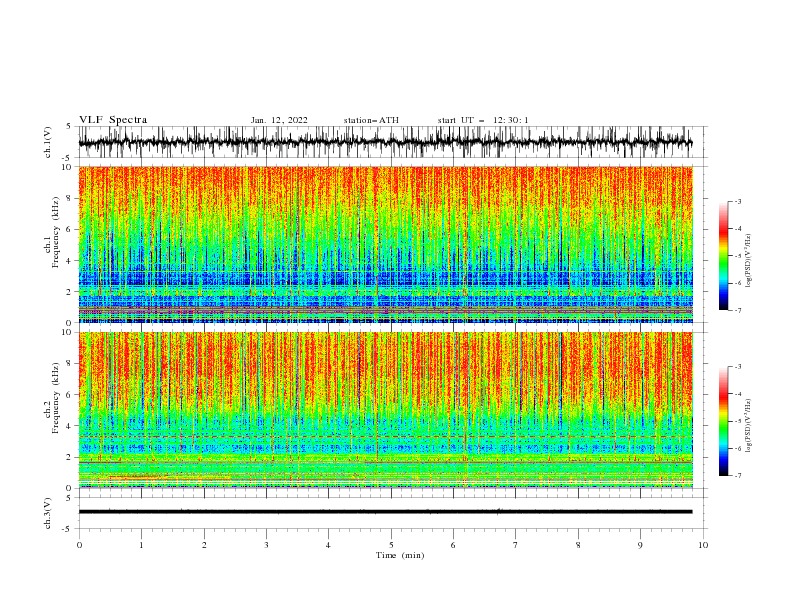Viewport: 792px width, 612px height.
Task: Click time axis tick label "3"
Action: click(x=266, y=545)
